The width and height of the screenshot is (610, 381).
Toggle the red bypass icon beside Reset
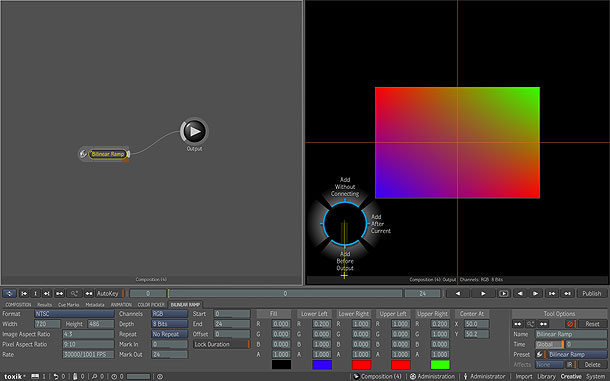coord(571,324)
